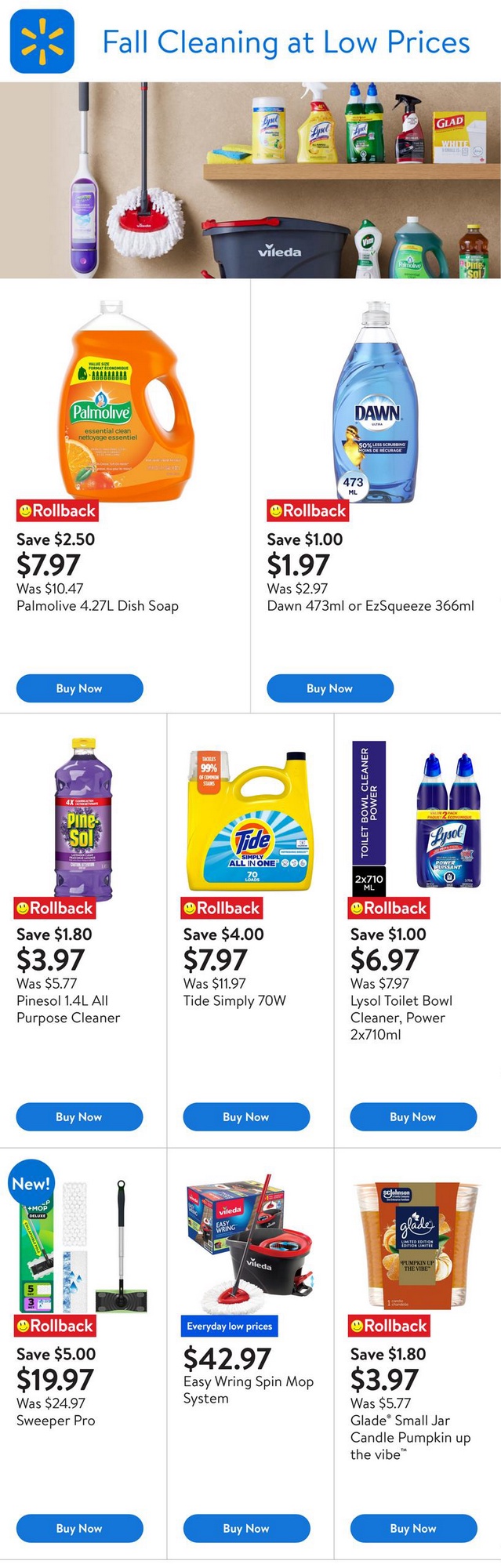Click the Dawn Rollback smiley badge
The height and width of the screenshot is (1568, 501).
[307, 511]
